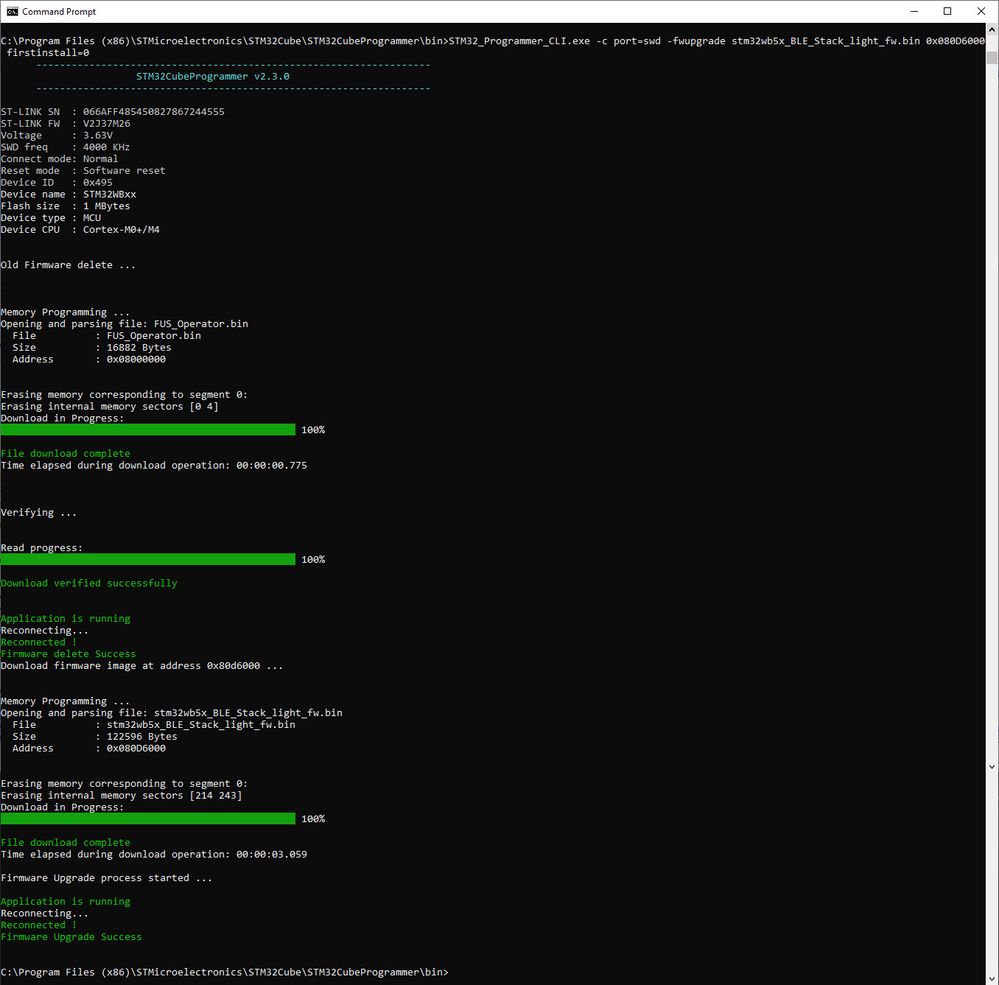Click 'Erasing internal memory sectors [214 243]' line

click(x=122, y=796)
